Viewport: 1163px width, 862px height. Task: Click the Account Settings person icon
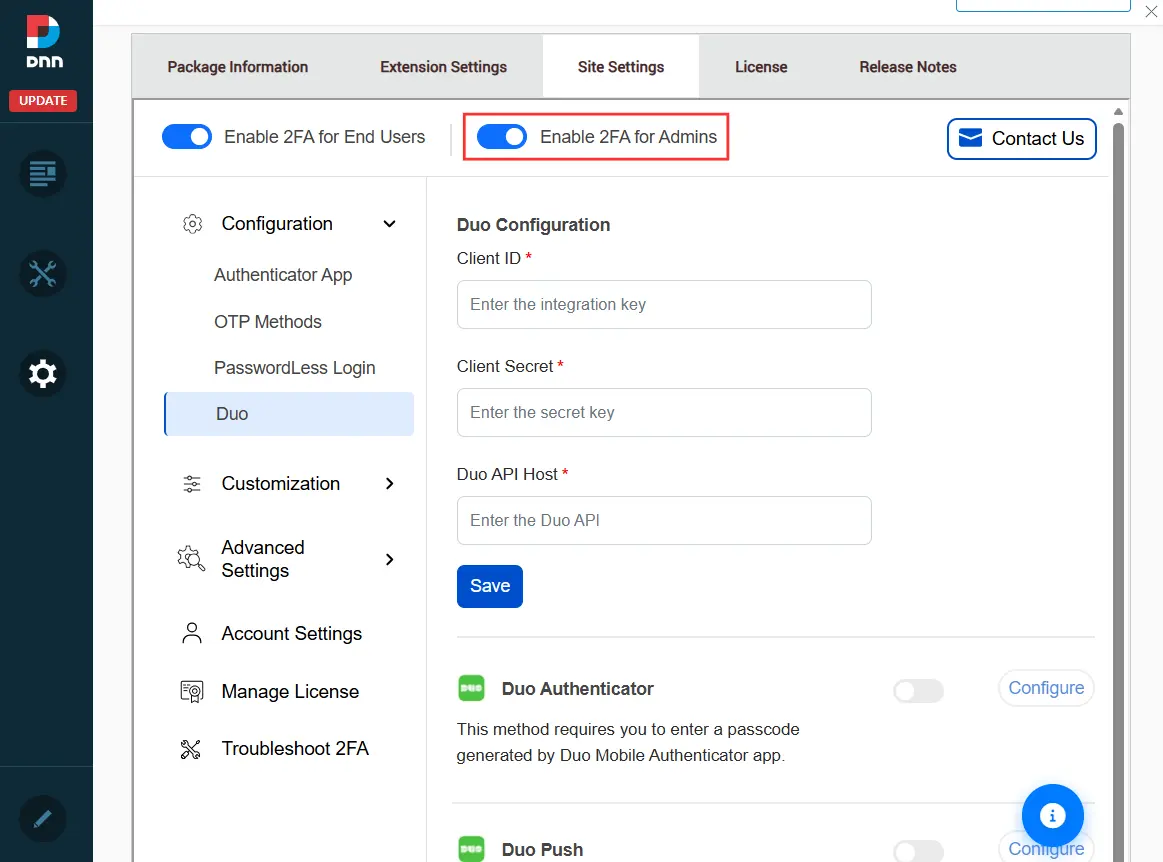tap(192, 634)
